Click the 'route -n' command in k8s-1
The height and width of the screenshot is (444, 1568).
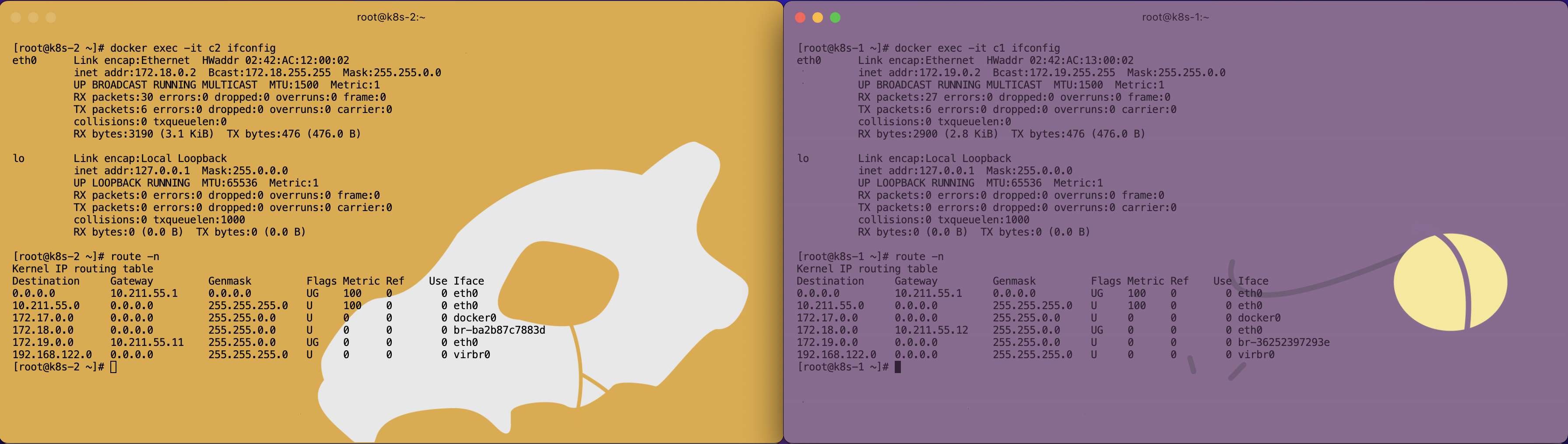coord(919,257)
